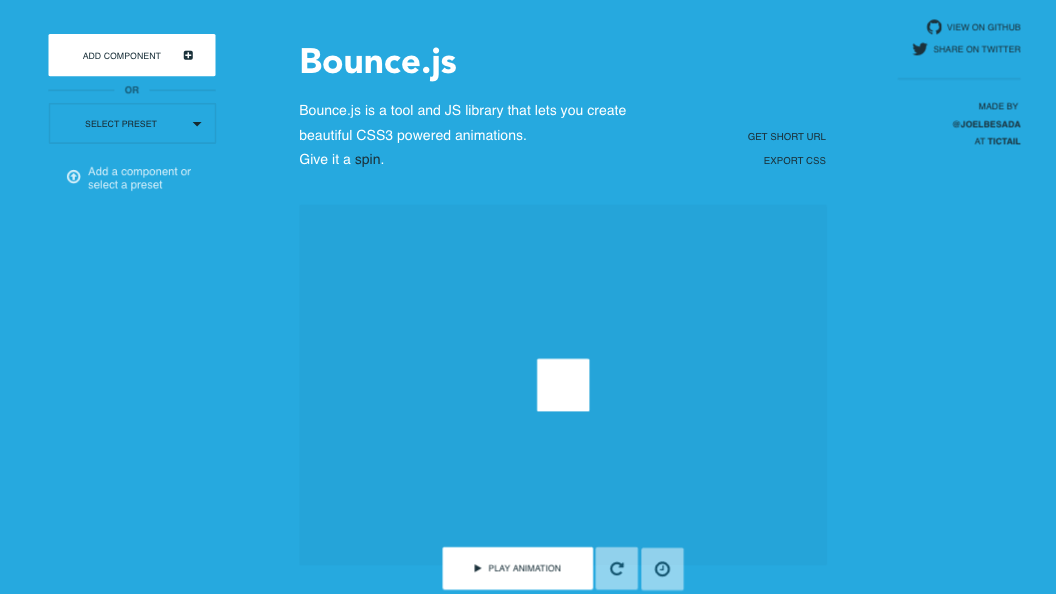Click the up-arrow hint icon in sidebar
Viewport: 1056px width, 594px height.
coord(73,177)
